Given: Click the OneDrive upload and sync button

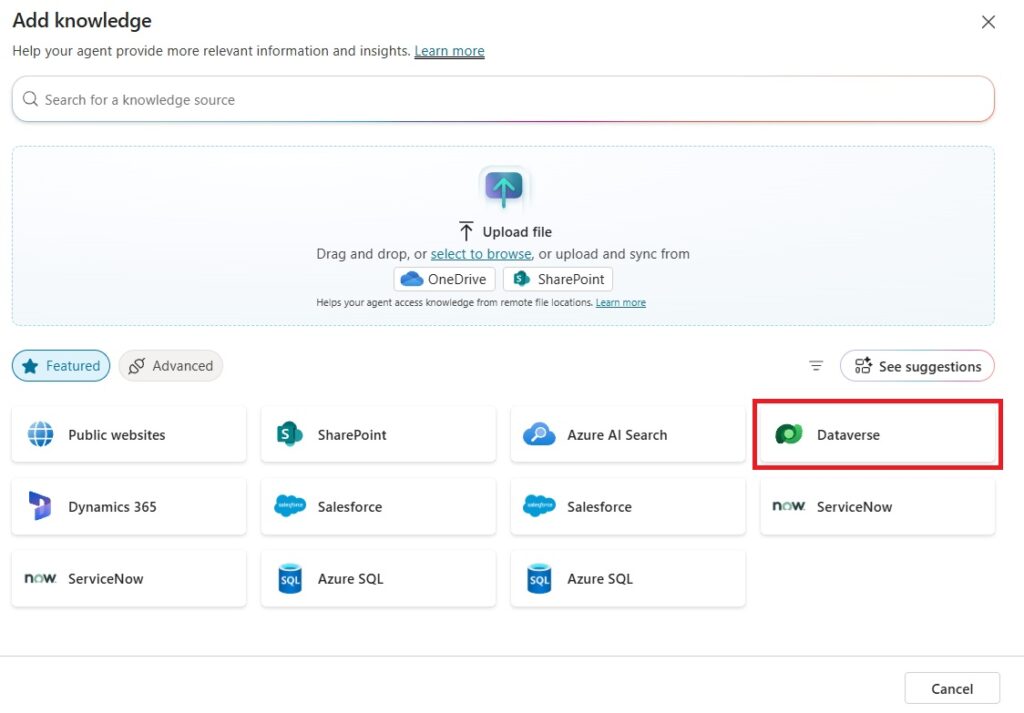Looking at the screenshot, I should (444, 279).
